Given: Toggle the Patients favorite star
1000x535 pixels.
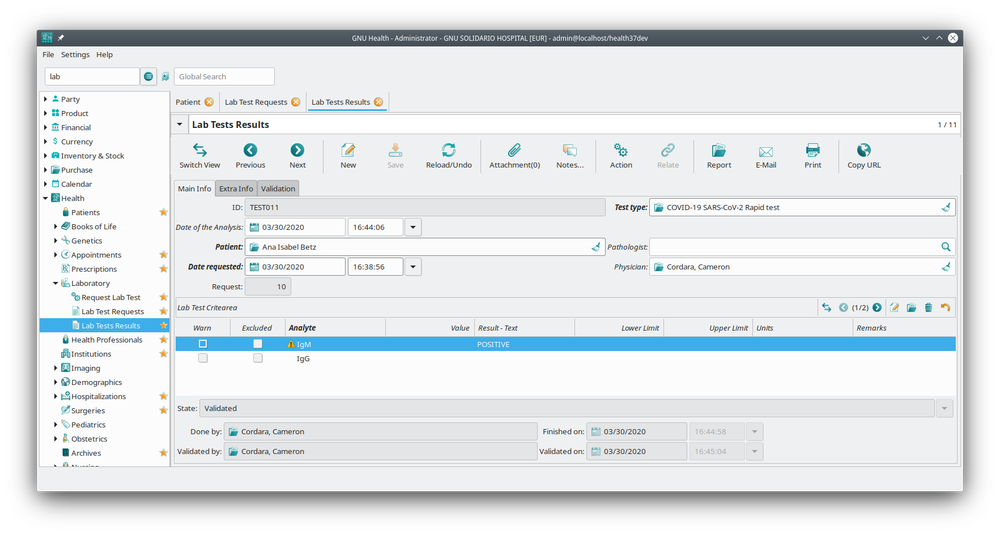Looking at the screenshot, I should click(163, 212).
